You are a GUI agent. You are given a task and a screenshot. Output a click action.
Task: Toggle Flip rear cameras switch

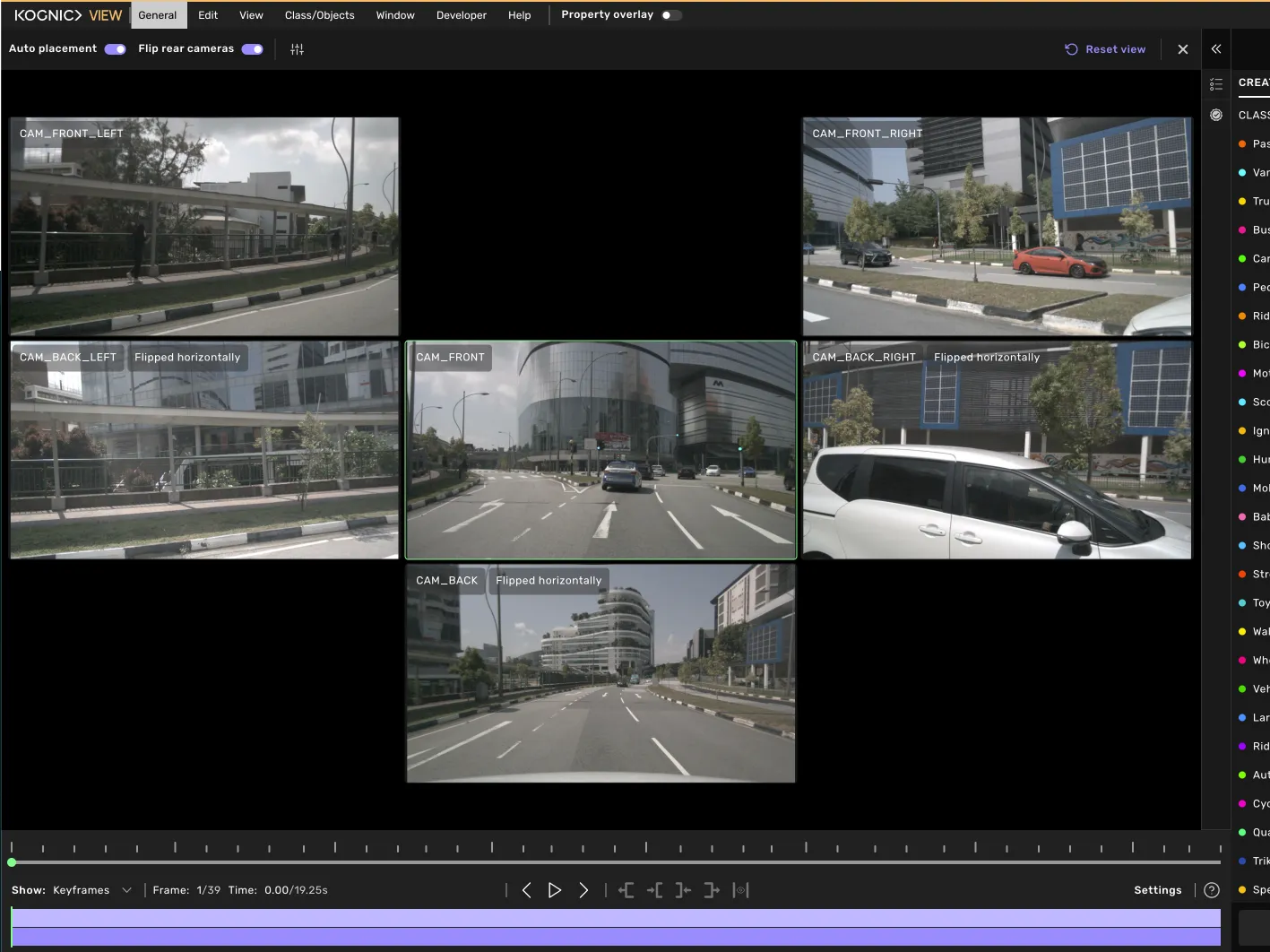click(253, 49)
